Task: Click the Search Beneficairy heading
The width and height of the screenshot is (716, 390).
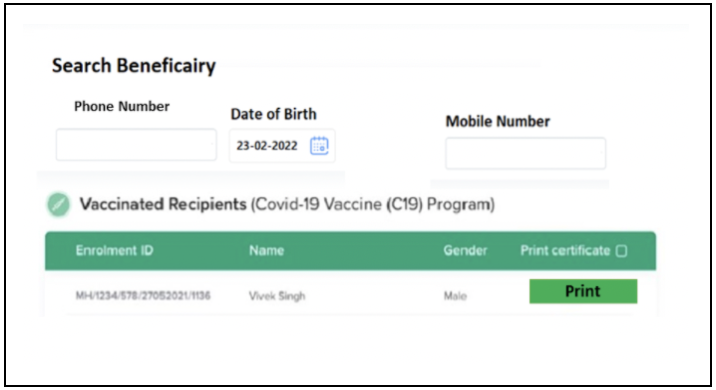Action: tap(133, 66)
